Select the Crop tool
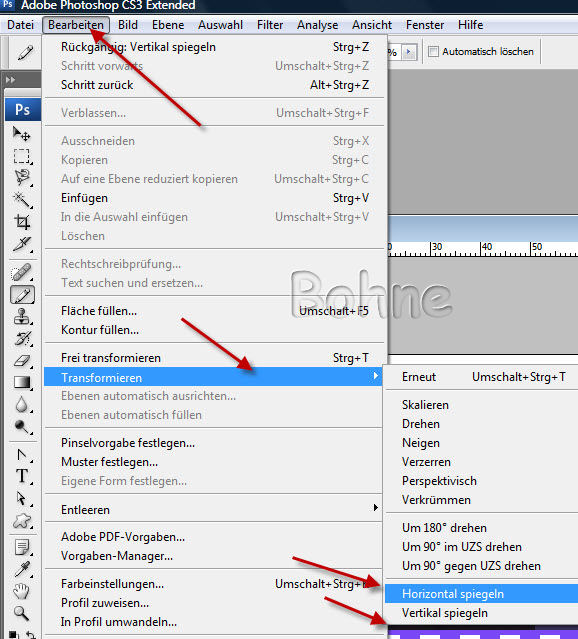Screen dimensions: 578x639 pyautogui.click(x=22, y=222)
